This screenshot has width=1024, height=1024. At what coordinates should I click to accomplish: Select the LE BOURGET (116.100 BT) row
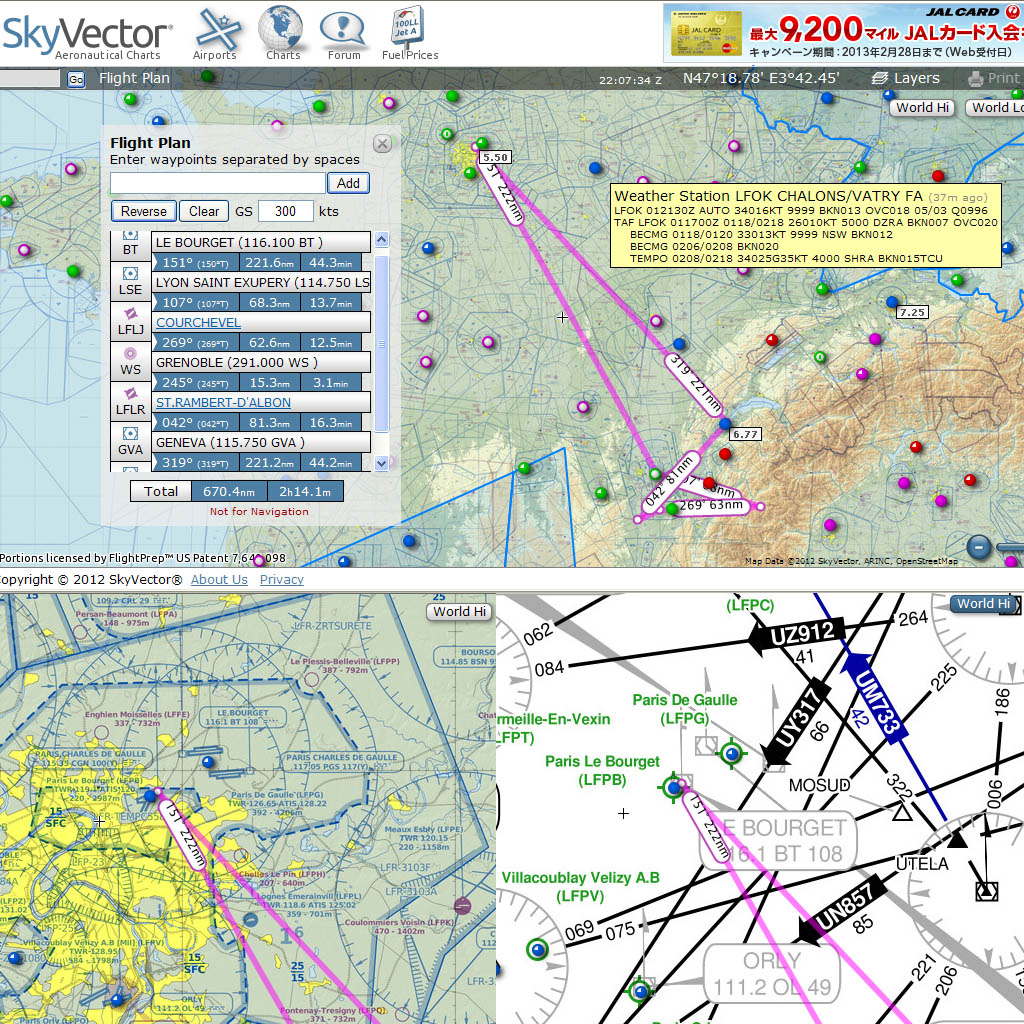pos(261,242)
